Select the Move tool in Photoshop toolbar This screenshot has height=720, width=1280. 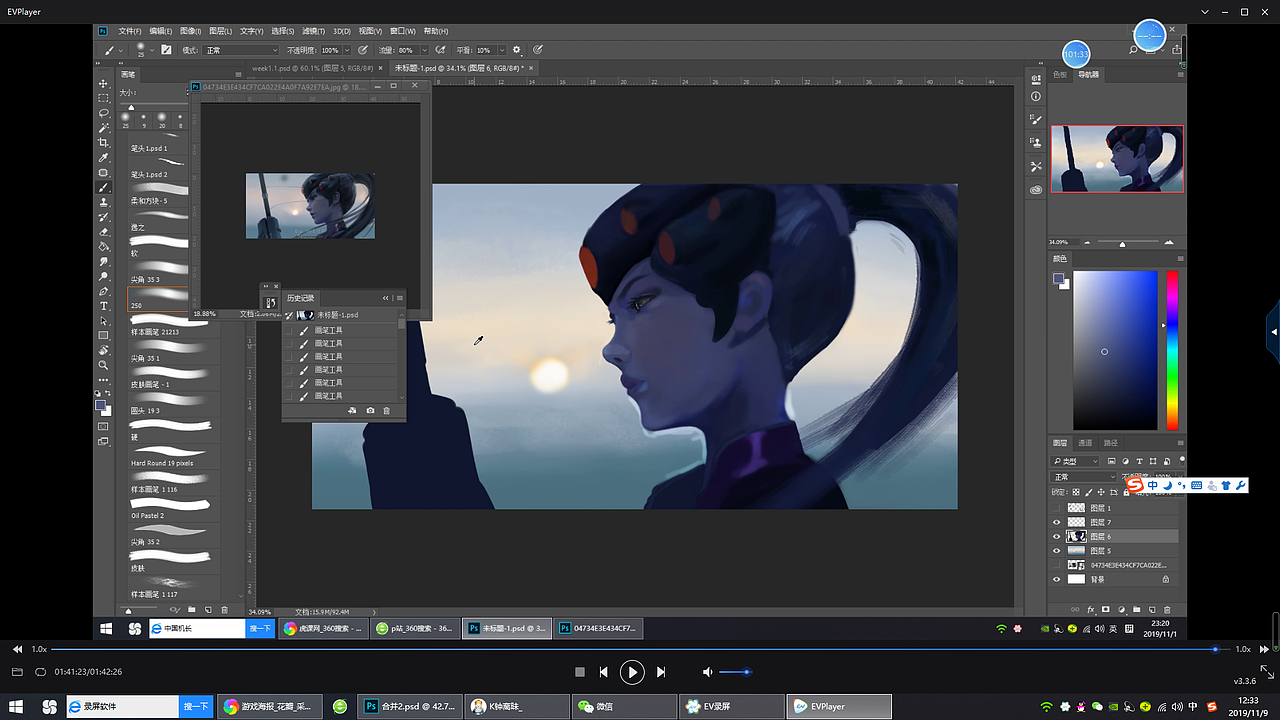pyautogui.click(x=104, y=84)
